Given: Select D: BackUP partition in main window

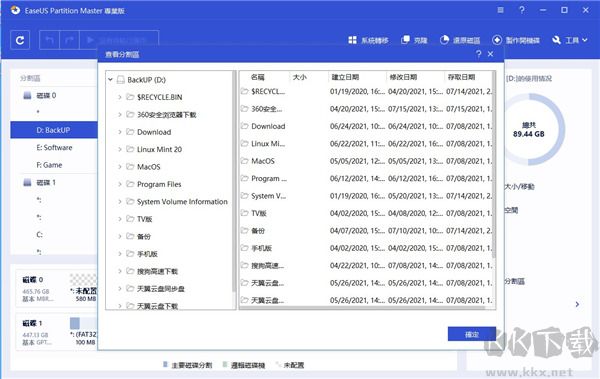Looking at the screenshot, I should [54, 130].
